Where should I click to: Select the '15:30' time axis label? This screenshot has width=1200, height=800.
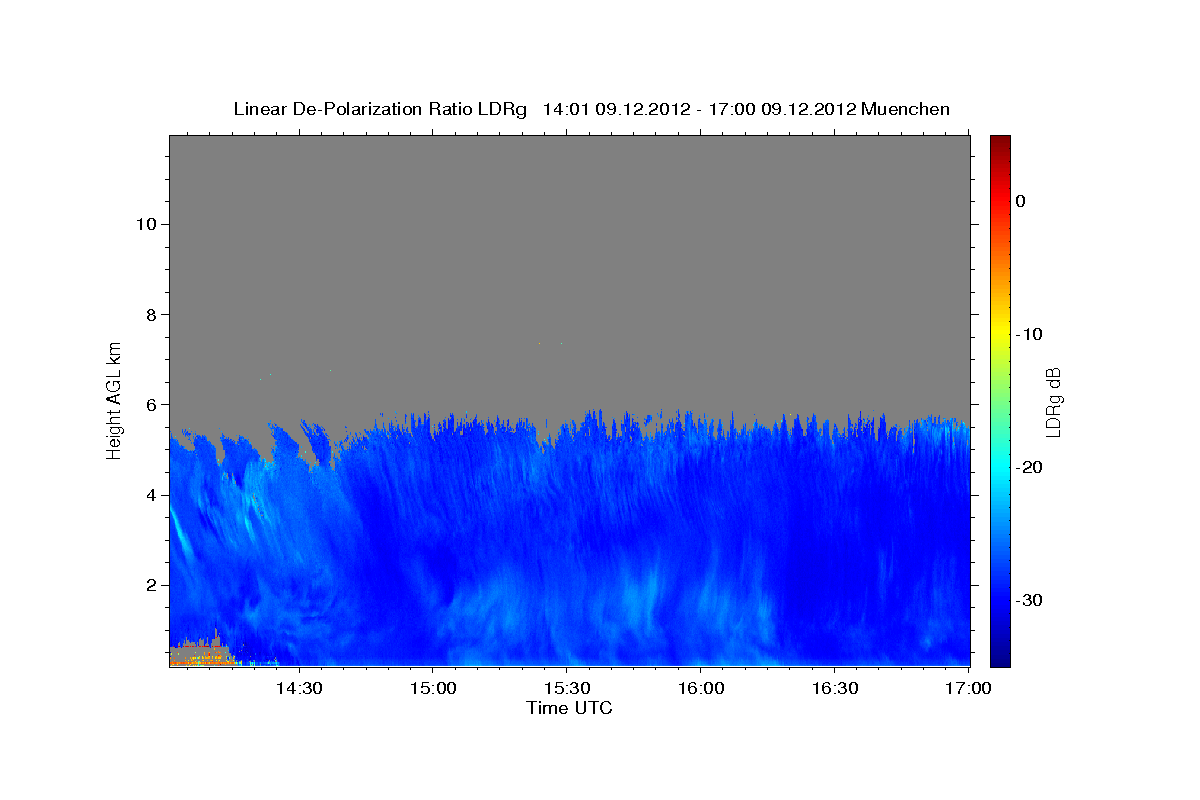pos(566,688)
